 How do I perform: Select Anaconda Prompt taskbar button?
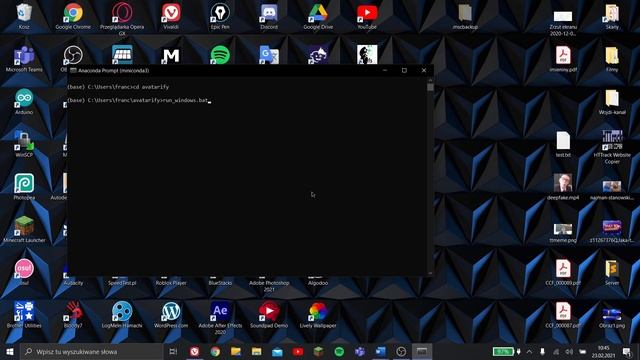click(x=422, y=351)
